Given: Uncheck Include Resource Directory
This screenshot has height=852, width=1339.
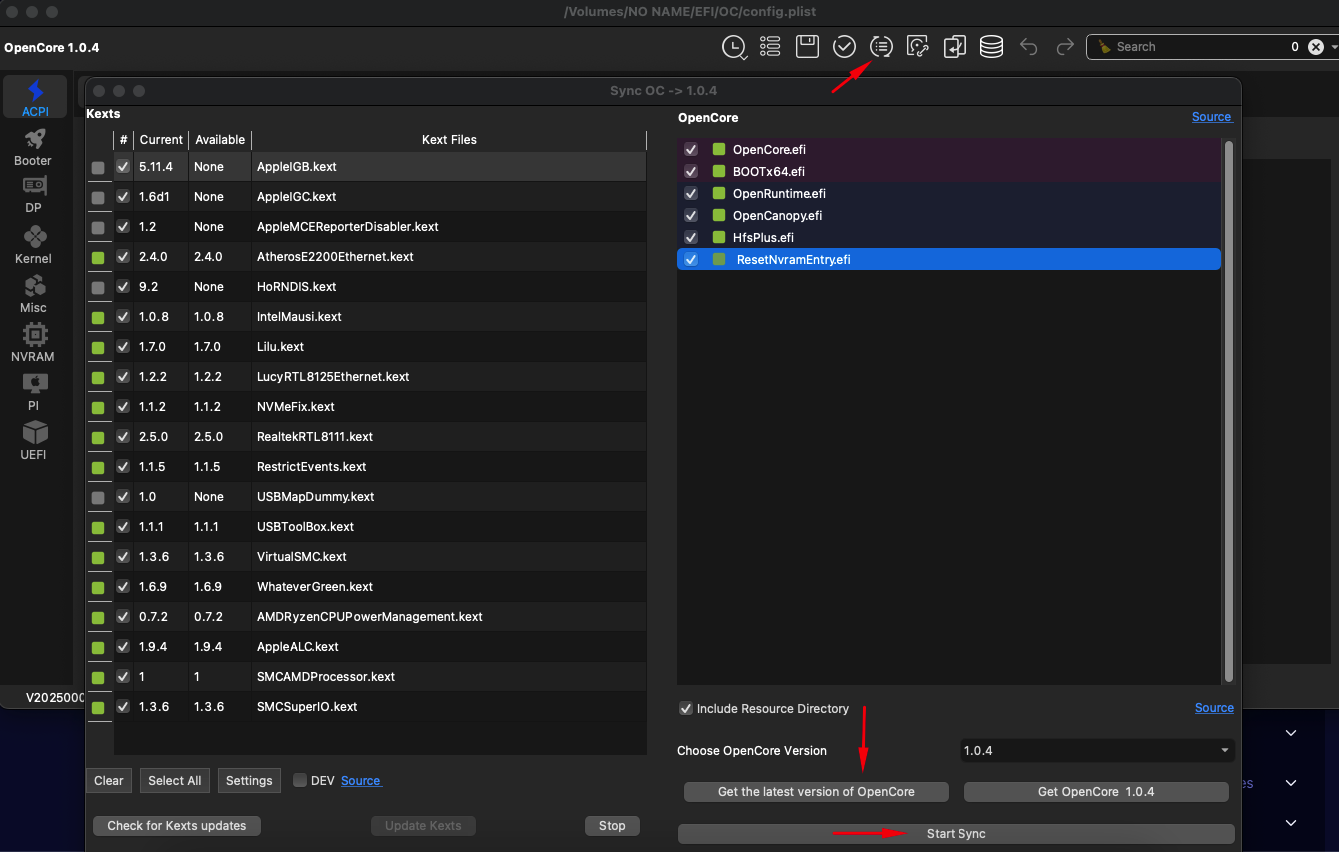Looking at the screenshot, I should click(x=686, y=709).
